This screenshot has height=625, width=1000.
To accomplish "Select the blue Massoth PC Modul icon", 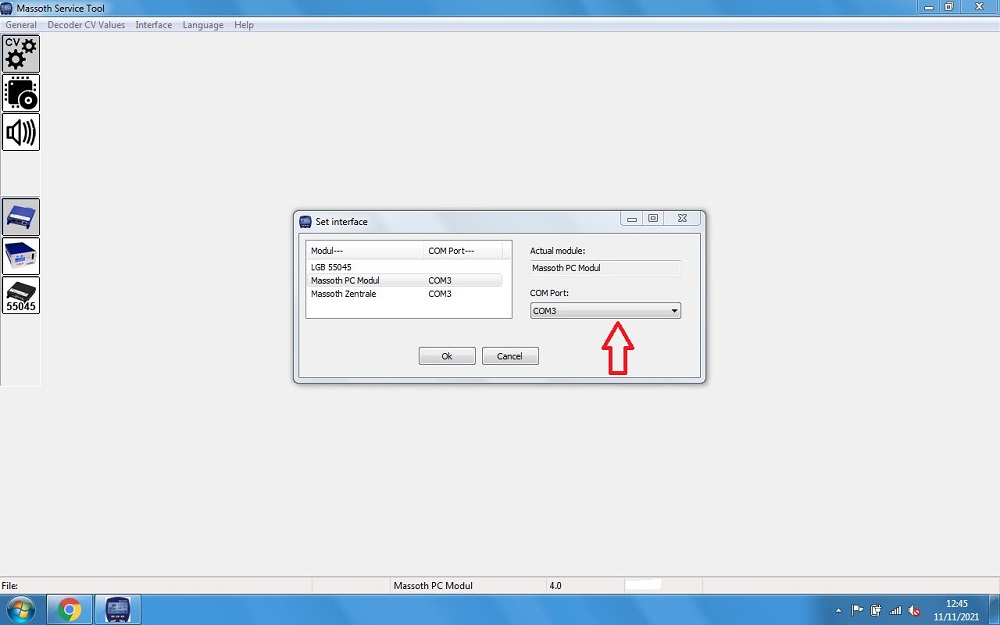I will [x=21, y=217].
